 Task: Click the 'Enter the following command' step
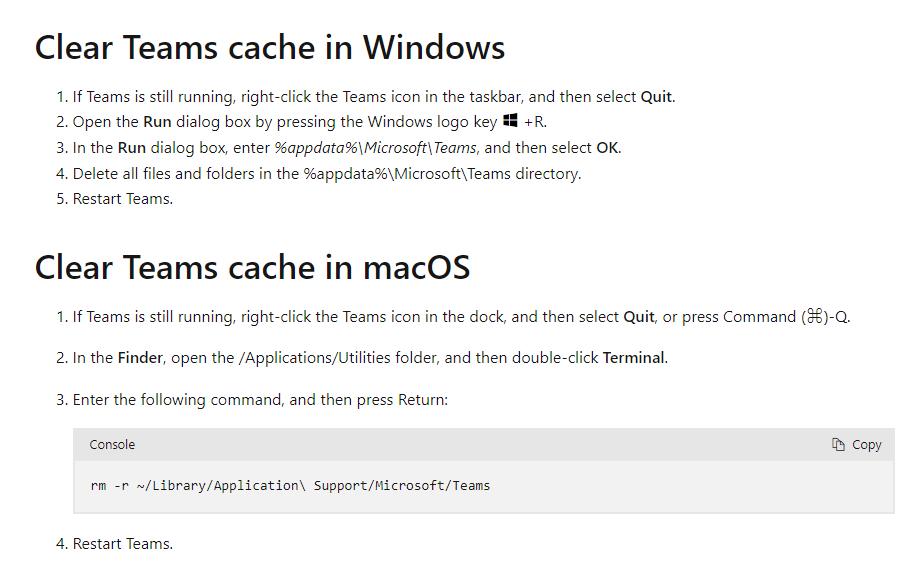point(260,400)
